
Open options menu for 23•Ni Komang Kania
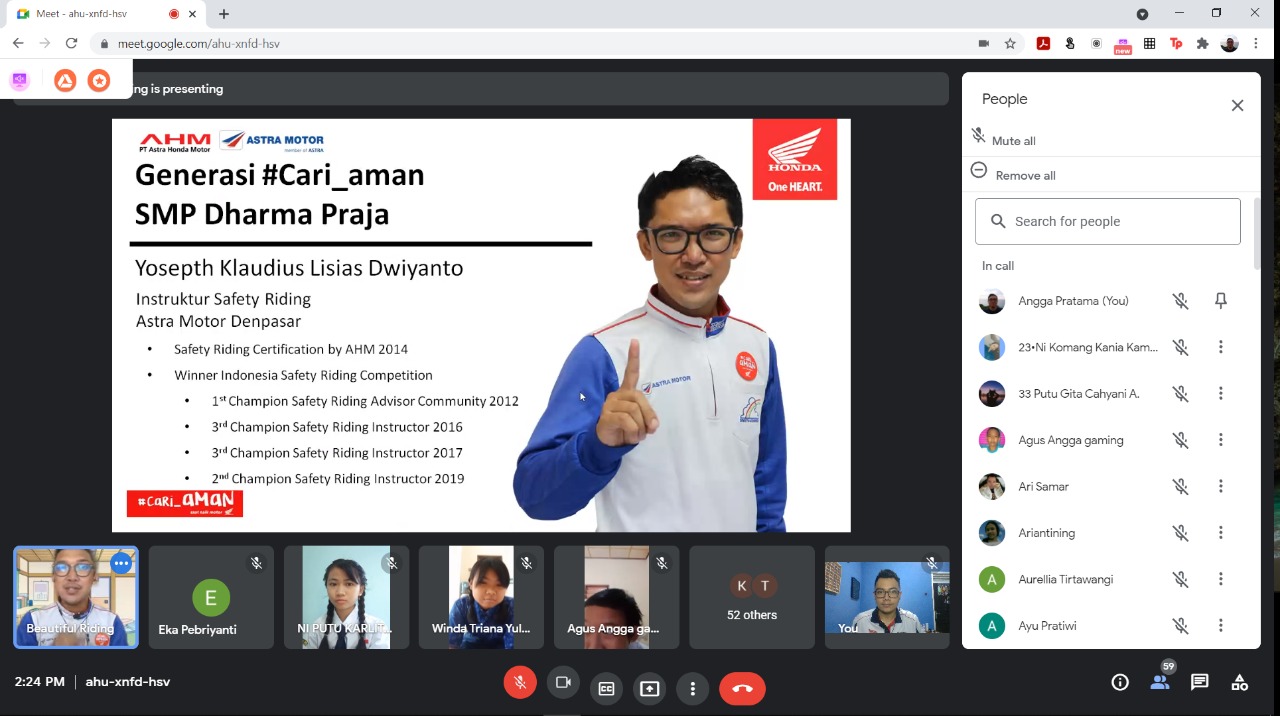[1221, 347]
